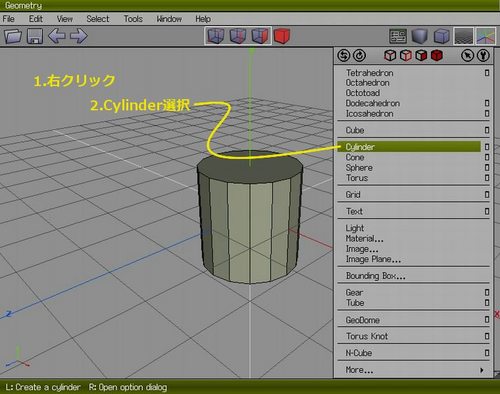Open the Edit menu
The height and width of the screenshot is (394, 500).
click(36, 19)
